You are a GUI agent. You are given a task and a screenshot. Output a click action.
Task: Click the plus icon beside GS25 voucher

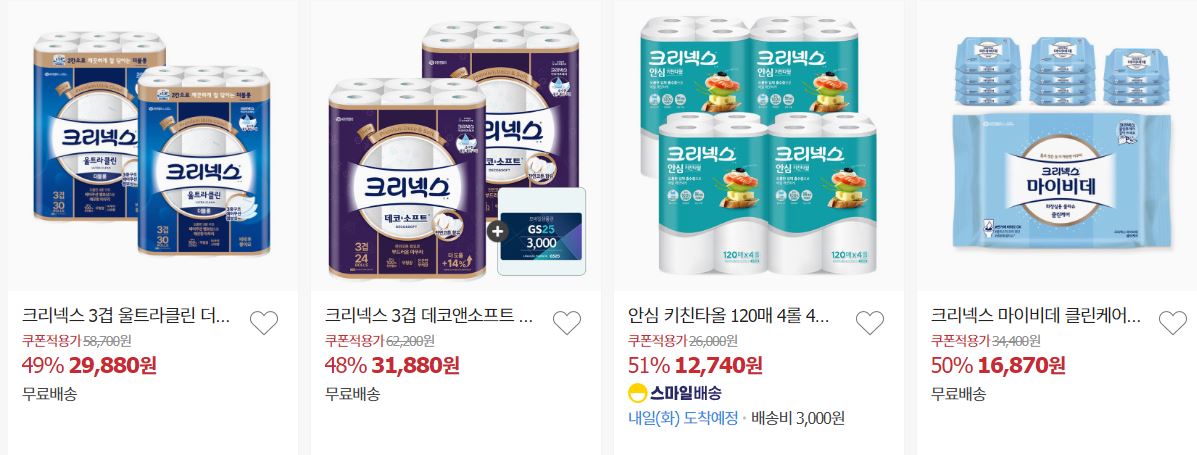click(498, 232)
